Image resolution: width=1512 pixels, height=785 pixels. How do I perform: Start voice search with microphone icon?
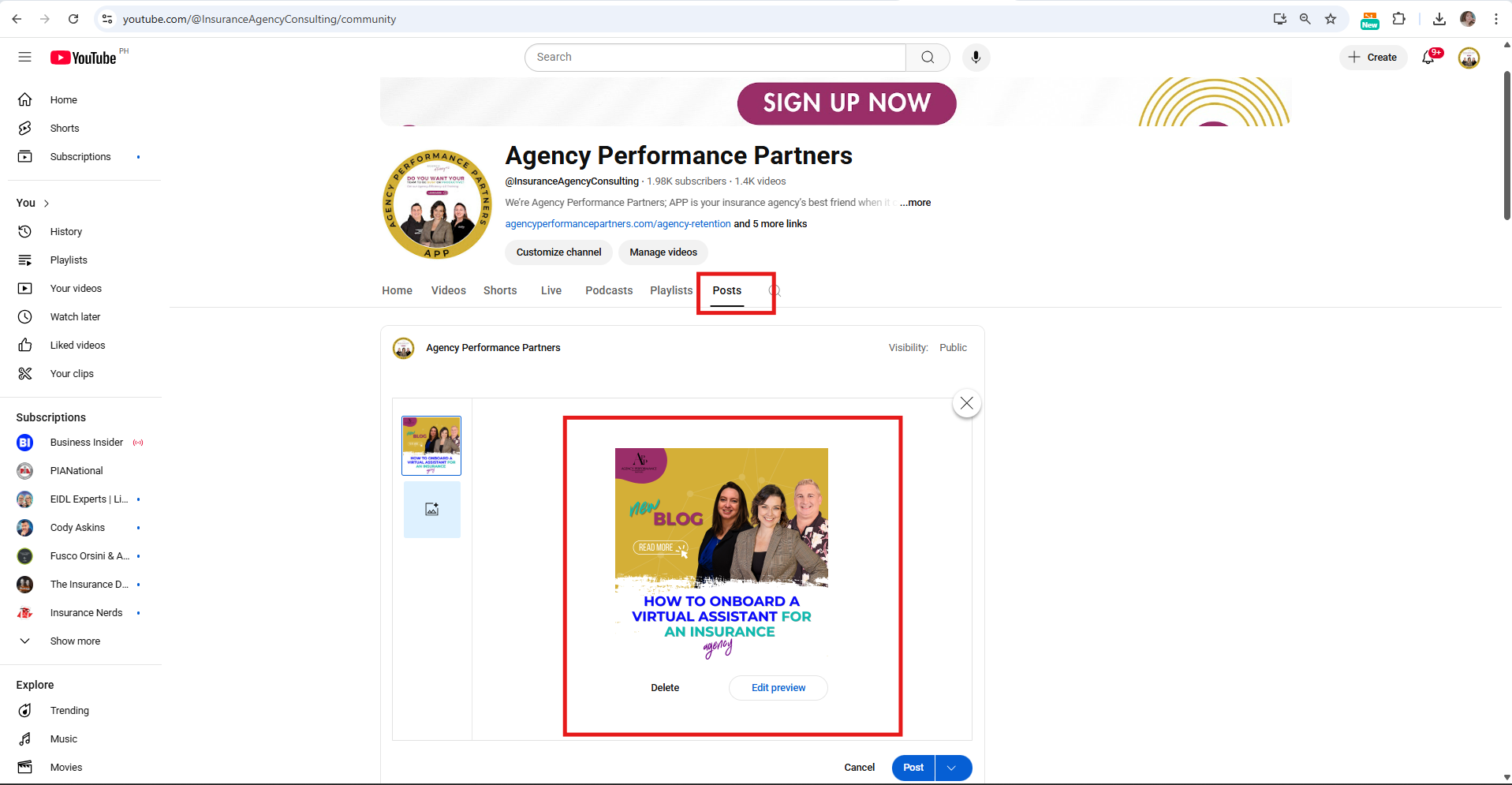[x=976, y=57]
